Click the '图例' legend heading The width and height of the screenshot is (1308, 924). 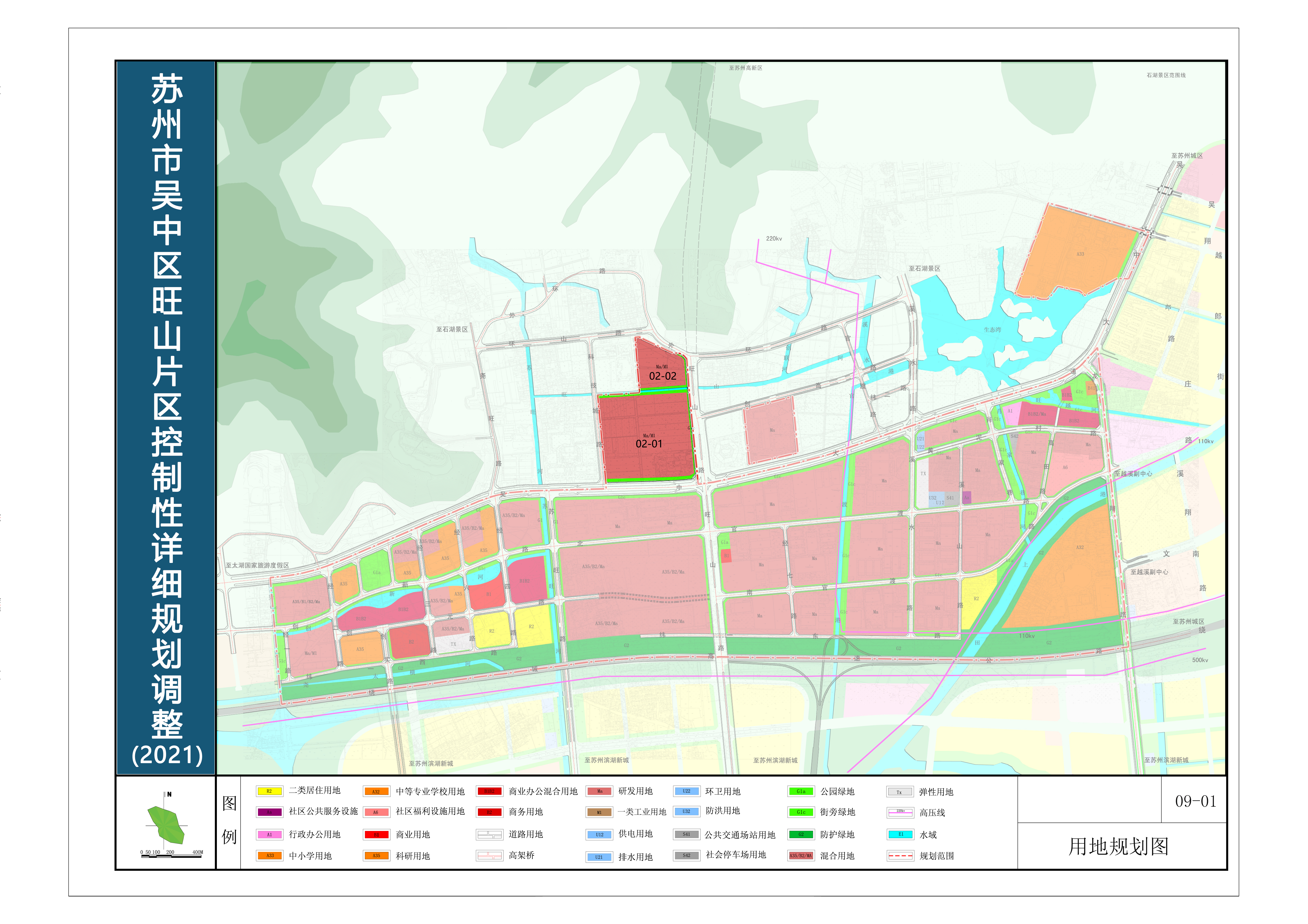(x=229, y=820)
